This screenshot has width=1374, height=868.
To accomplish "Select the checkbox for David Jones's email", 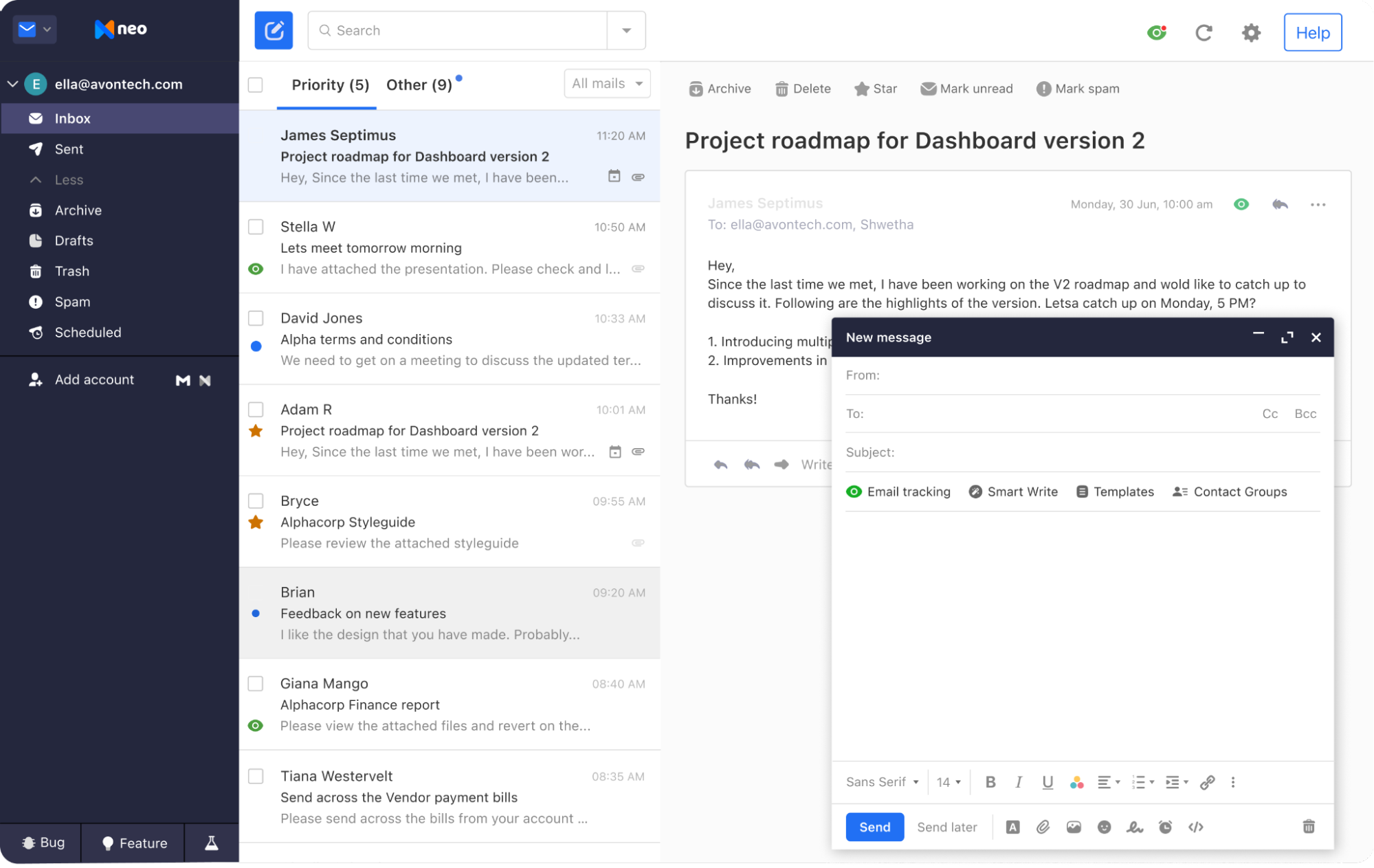I will pyautogui.click(x=256, y=318).
